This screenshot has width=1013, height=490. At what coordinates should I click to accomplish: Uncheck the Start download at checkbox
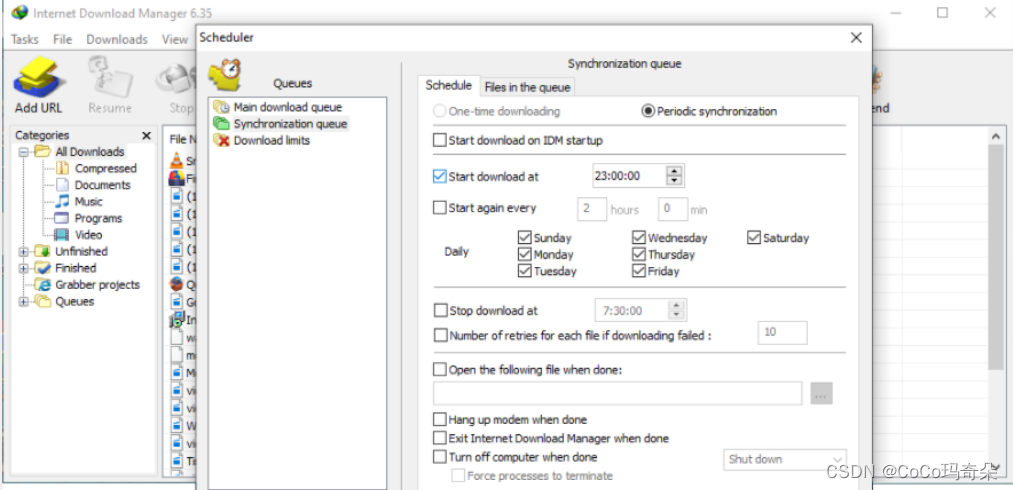click(440, 176)
